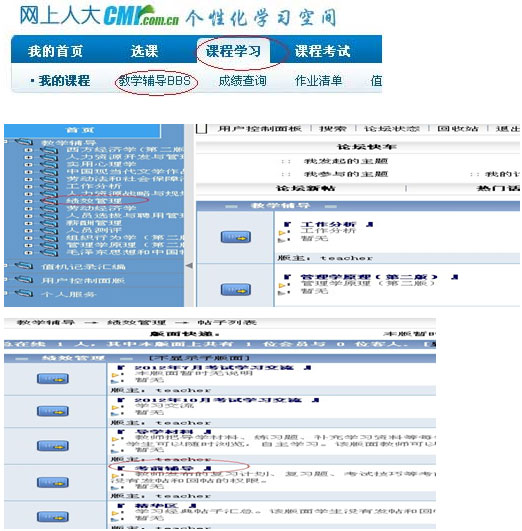The image size is (522, 531).
Task: Open the 课程学习 tab
Action: (x=233, y=51)
